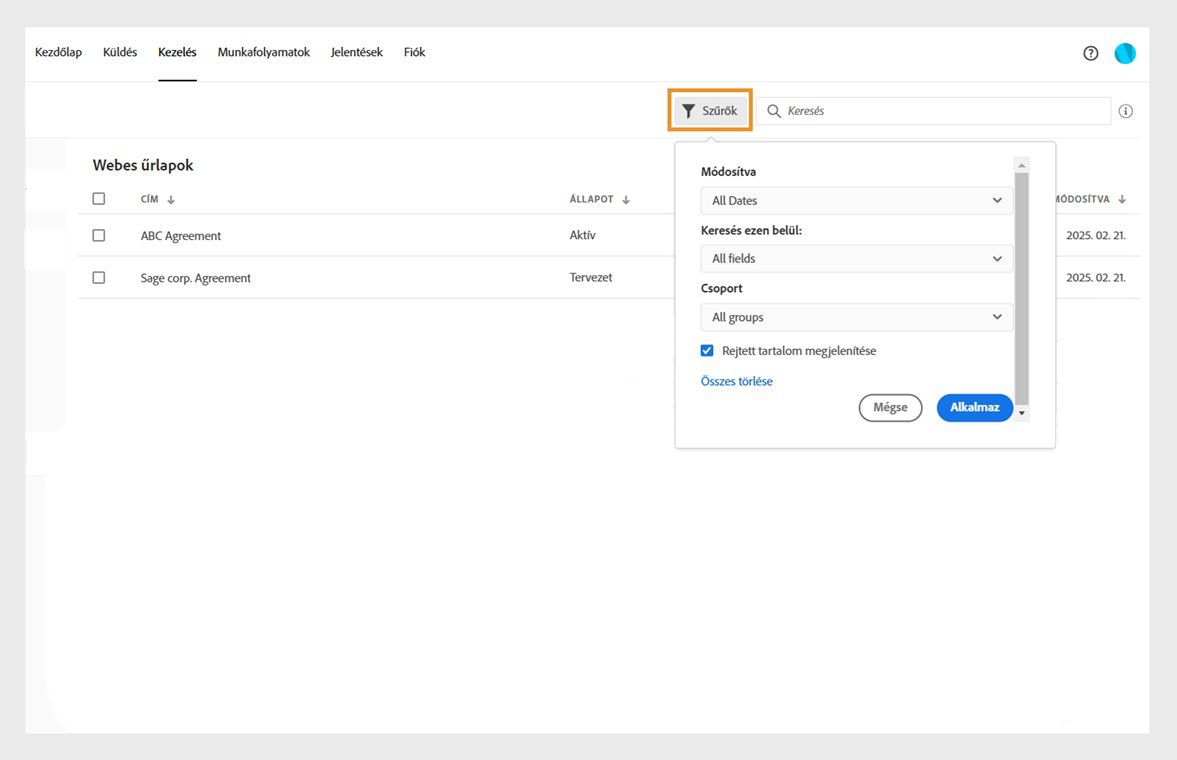1177x760 pixels.
Task: Switch to the Jelentések tab
Action: tap(357, 53)
